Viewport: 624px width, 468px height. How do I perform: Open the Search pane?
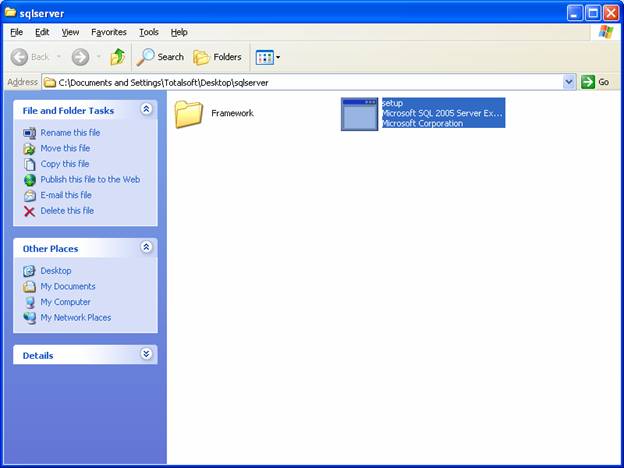click(x=160, y=57)
